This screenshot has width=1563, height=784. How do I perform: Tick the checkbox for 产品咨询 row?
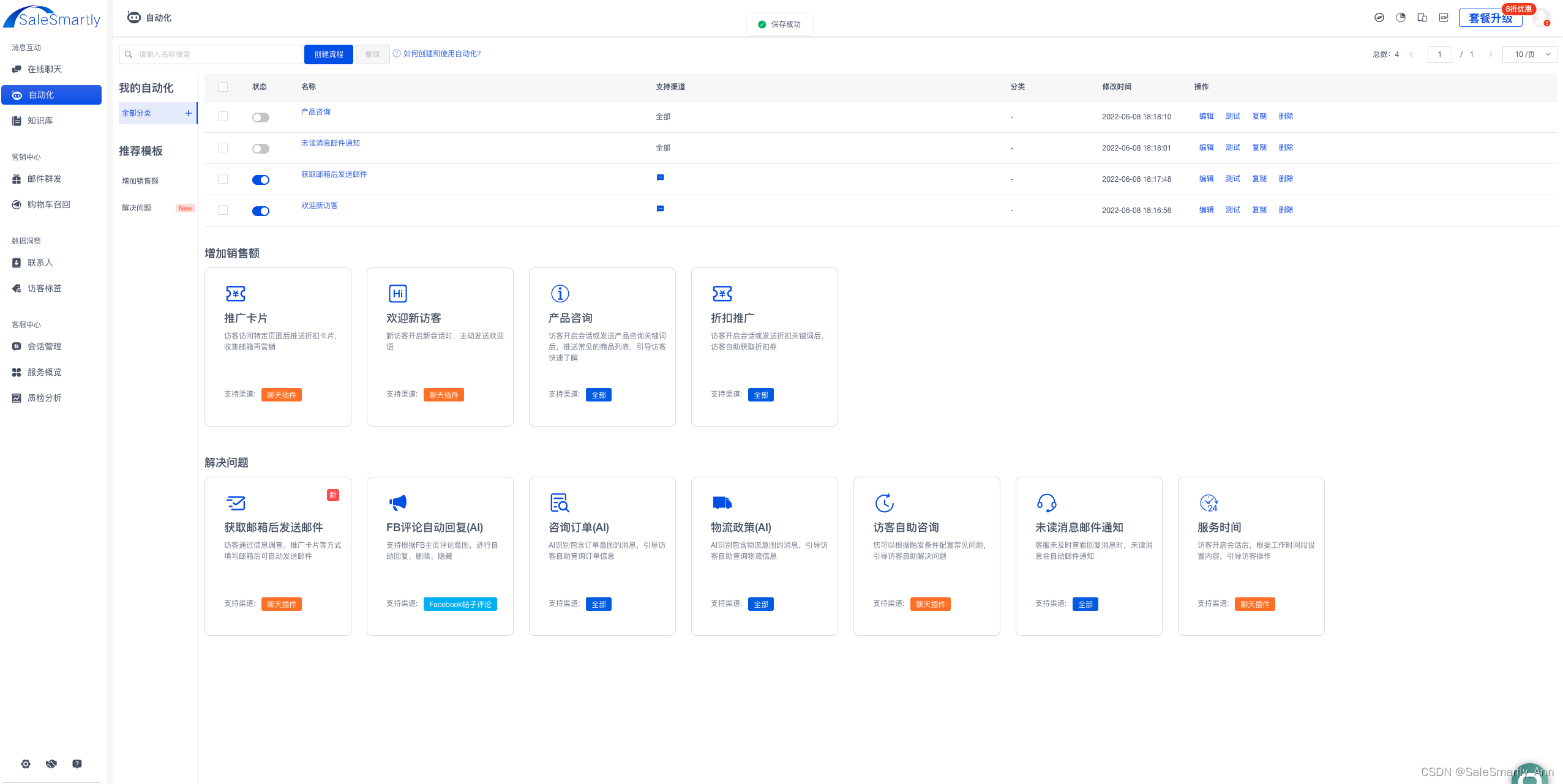click(223, 116)
